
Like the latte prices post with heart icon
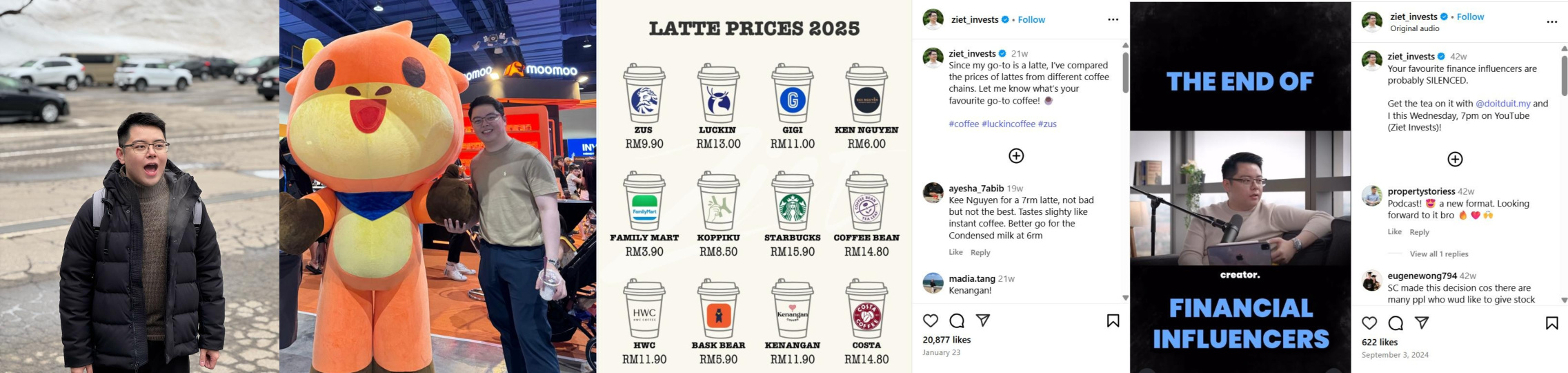[x=931, y=321]
